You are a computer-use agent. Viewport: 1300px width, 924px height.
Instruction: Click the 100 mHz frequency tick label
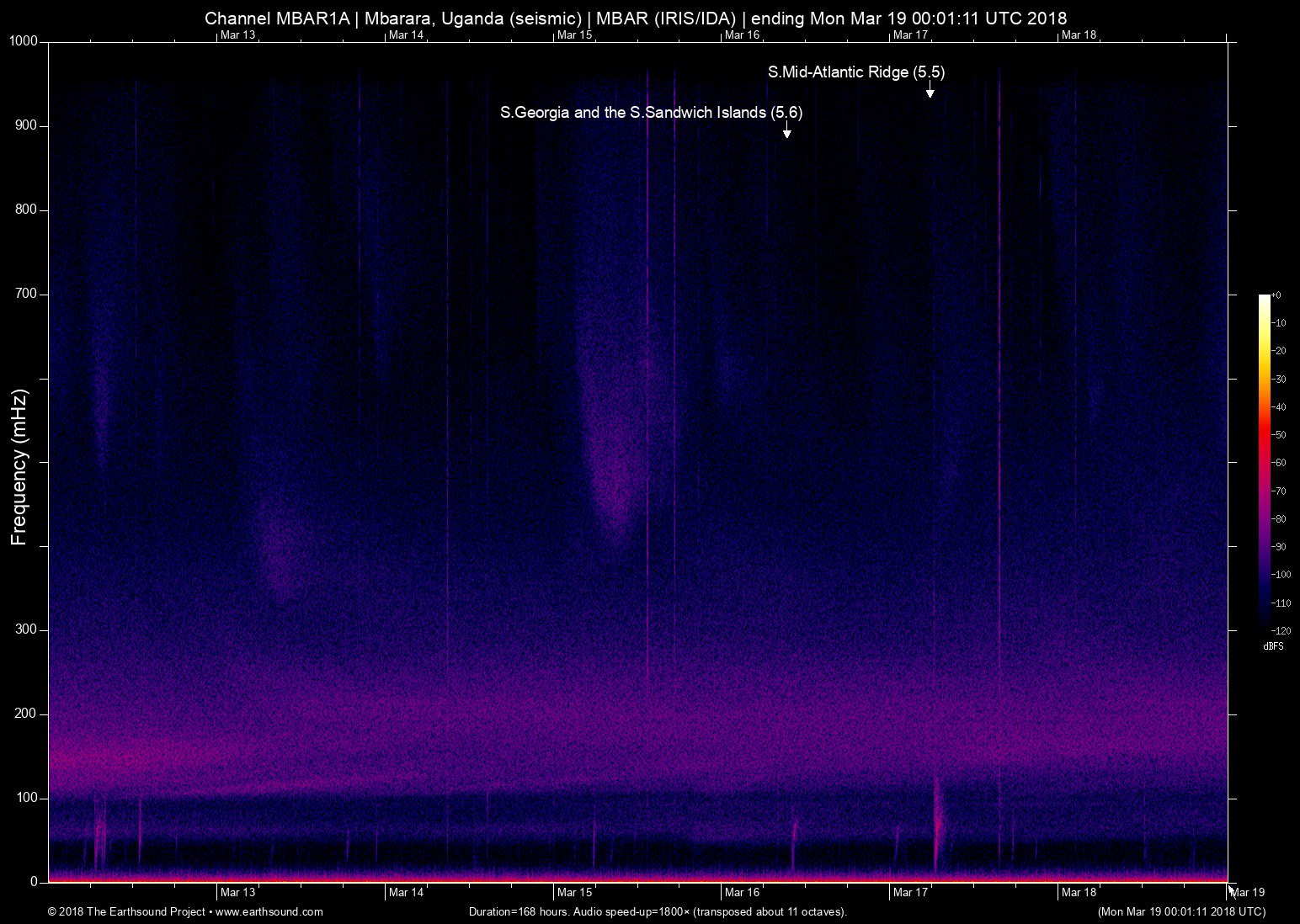click(x=26, y=798)
